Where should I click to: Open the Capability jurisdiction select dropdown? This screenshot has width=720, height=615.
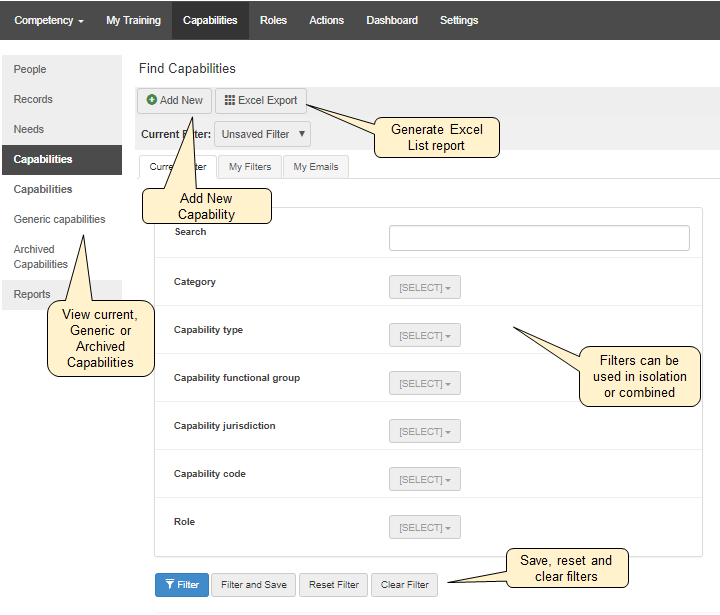tap(424, 432)
